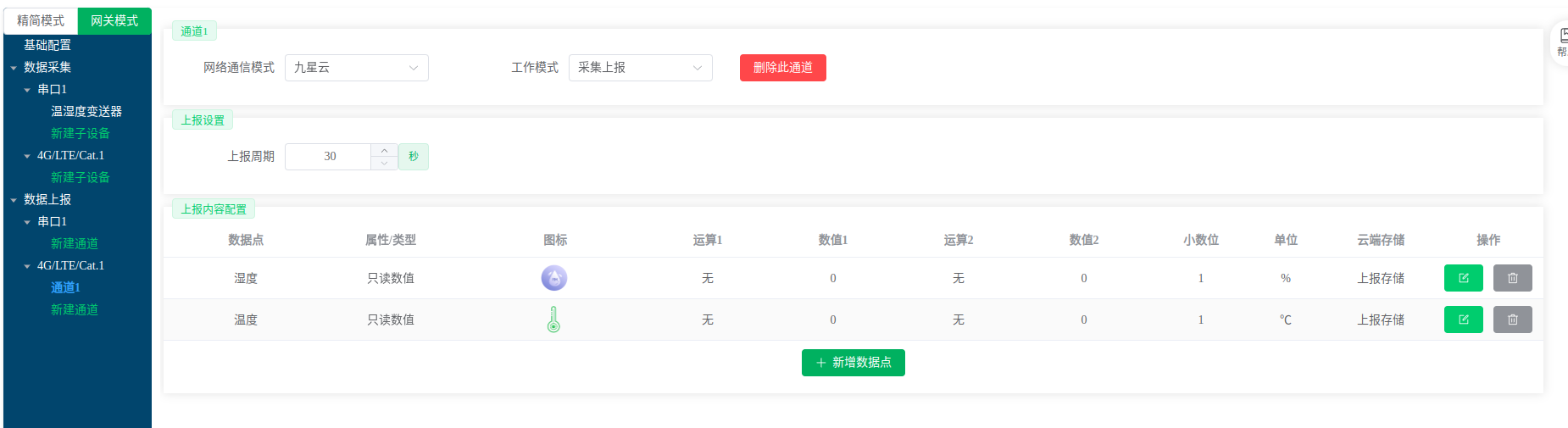The width and height of the screenshot is (1568, 428).
Task: Collapse 4G/LTE/Cat.1 under 数据采集
Action: click(27, 156)
